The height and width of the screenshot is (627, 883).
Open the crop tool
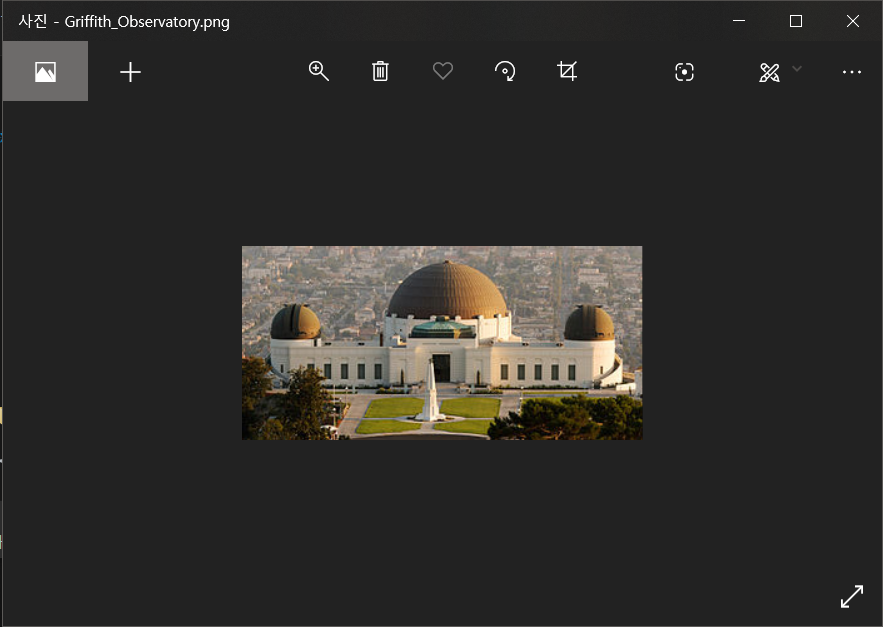pyautogui.click(x=567, y=72)
